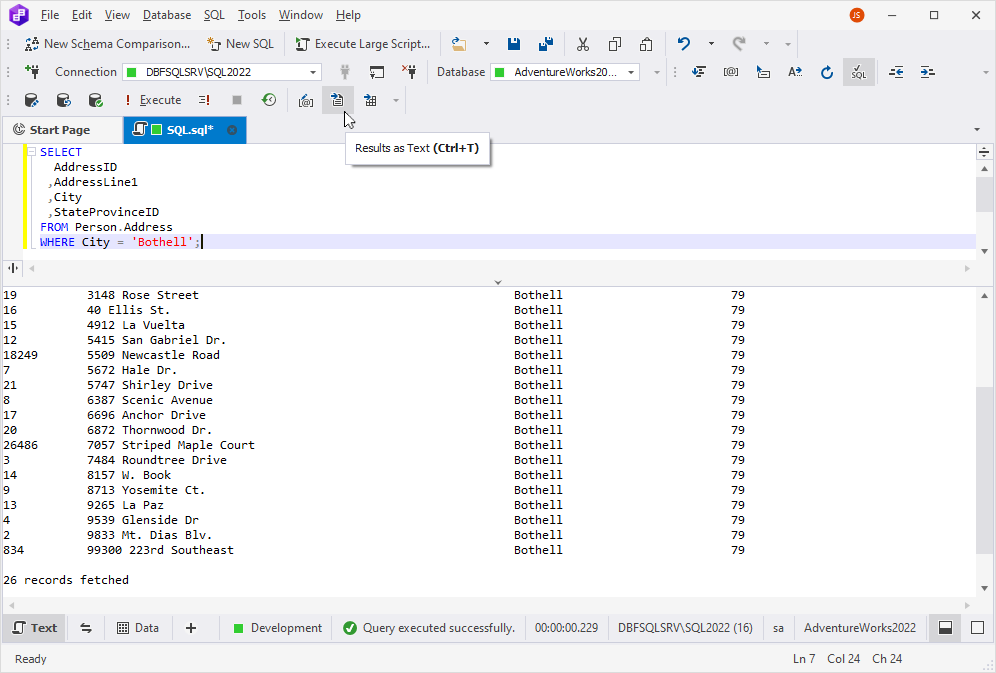Click the editor toolbar overflow dropdown arrow
Image resolution: width=996 pixels, height=673 pixels.
985,72
